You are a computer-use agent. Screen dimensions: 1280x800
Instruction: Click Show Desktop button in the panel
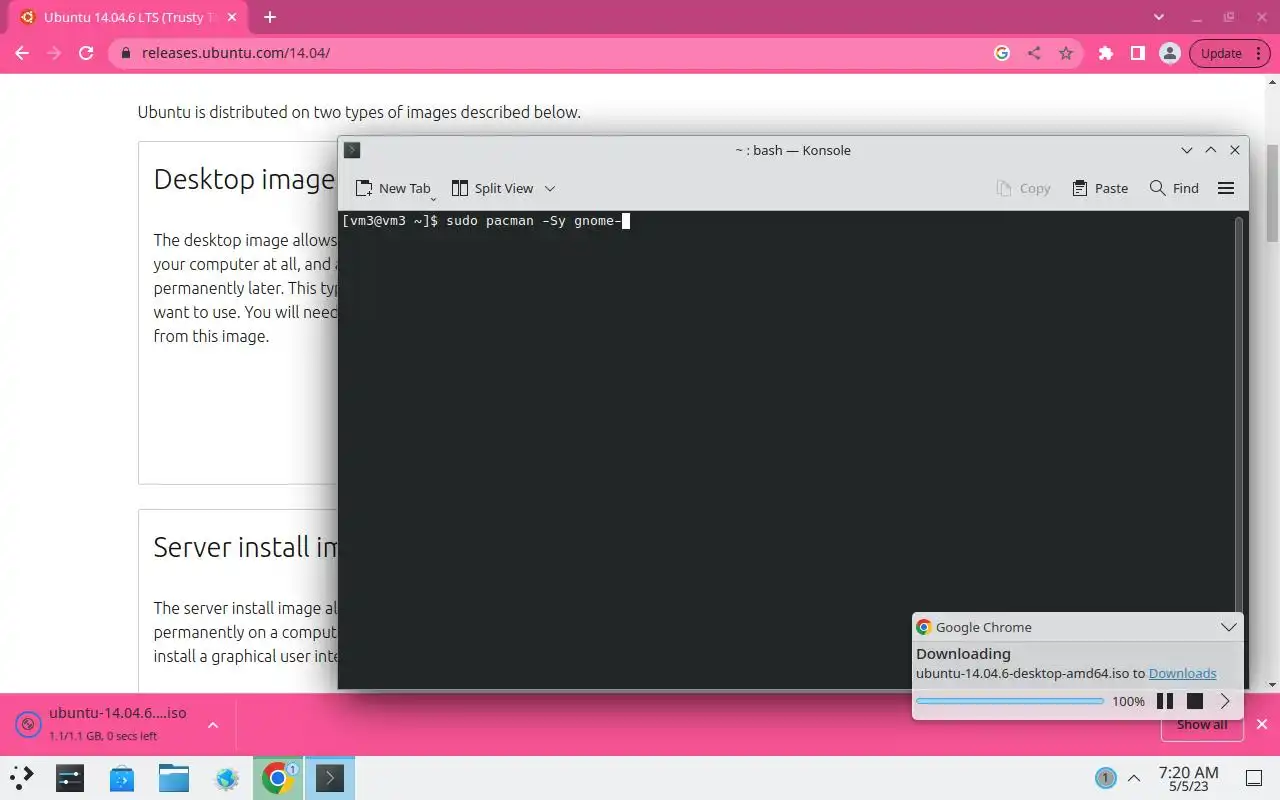coord(1254,777)
